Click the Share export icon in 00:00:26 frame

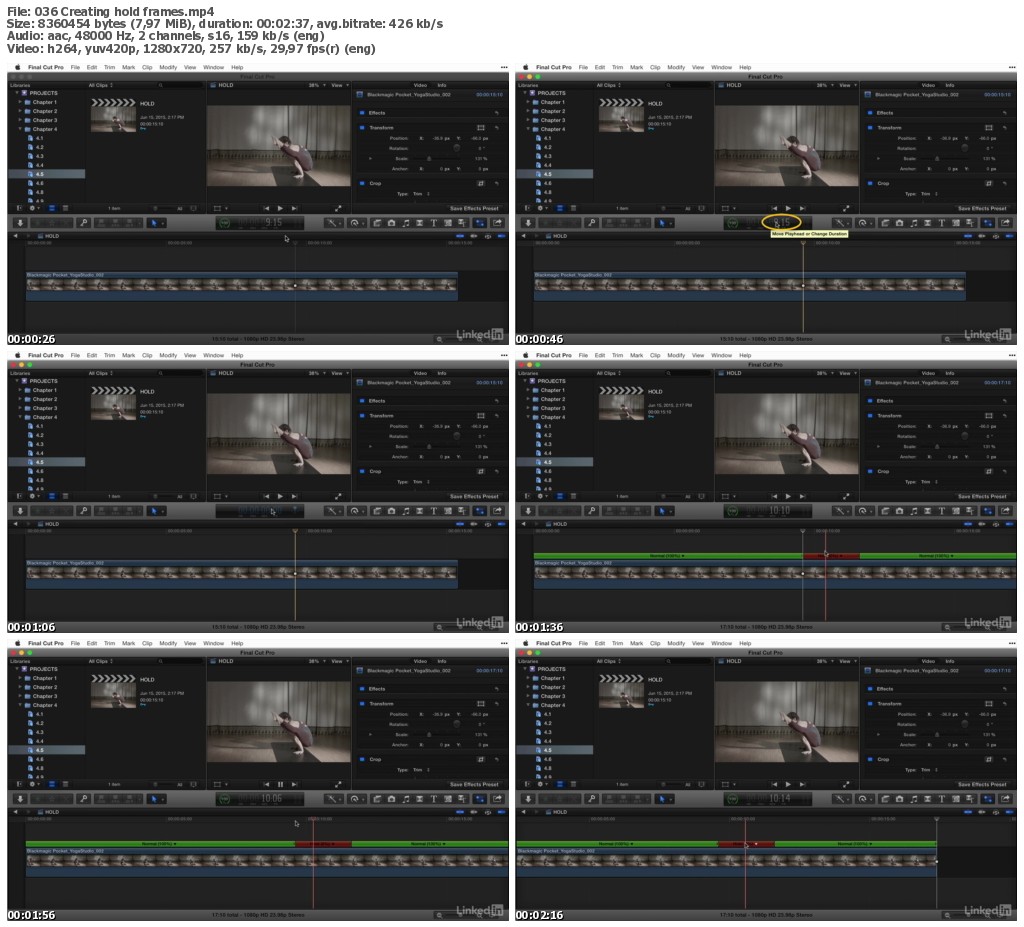coord(498,223)
